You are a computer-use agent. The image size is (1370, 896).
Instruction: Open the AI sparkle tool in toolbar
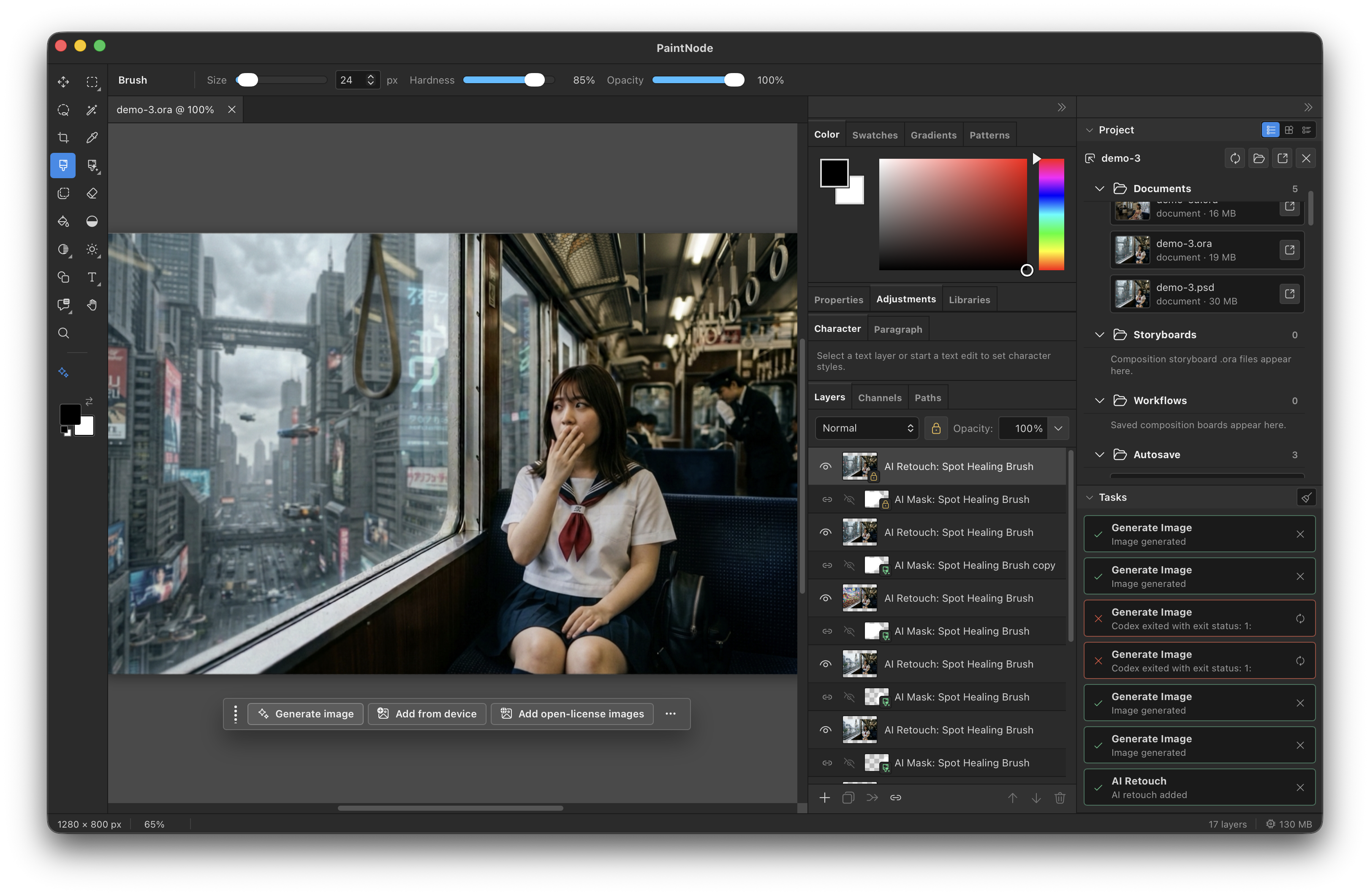[63, 372]
